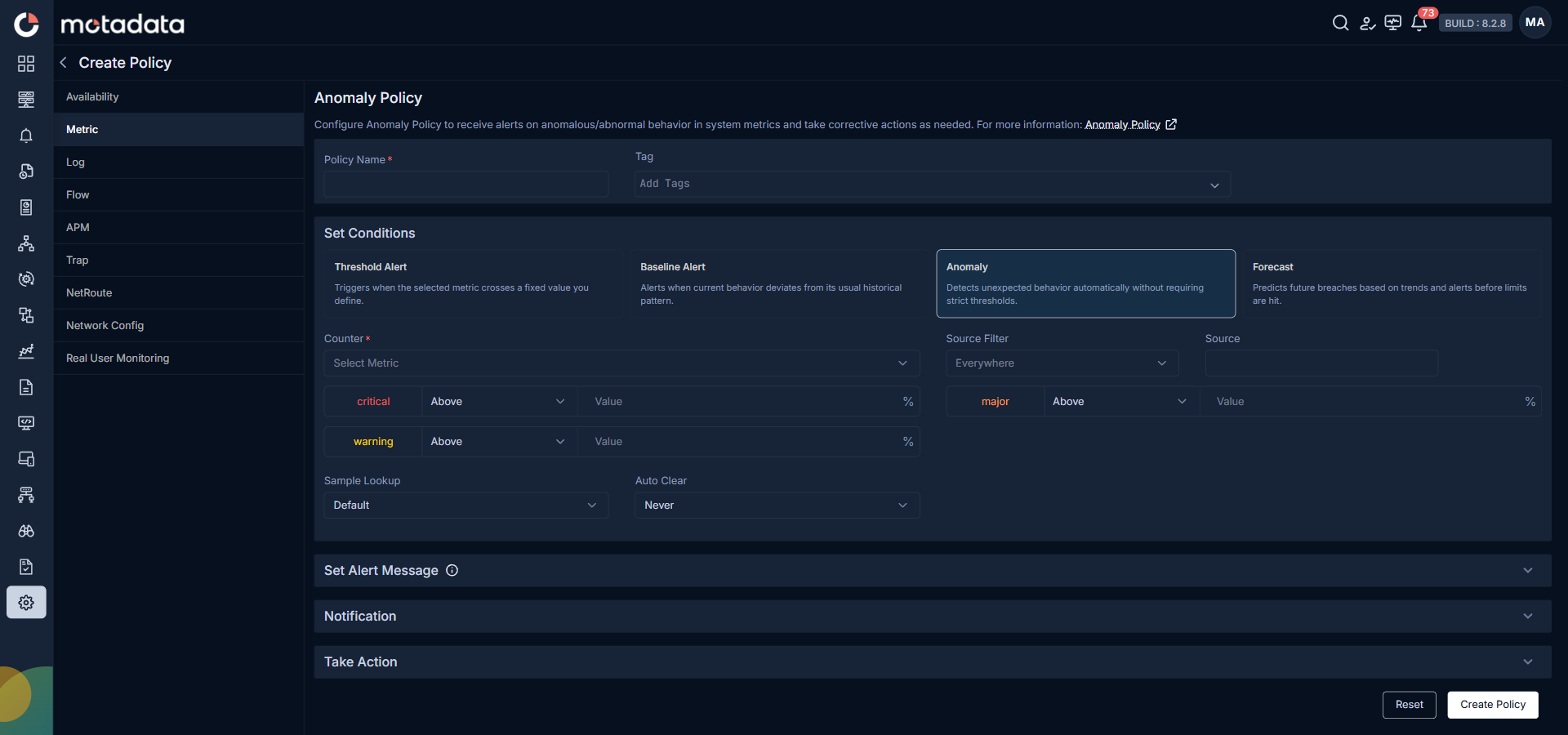
Task: Select the Threshold Alert condition card
Action: point(472,283)
